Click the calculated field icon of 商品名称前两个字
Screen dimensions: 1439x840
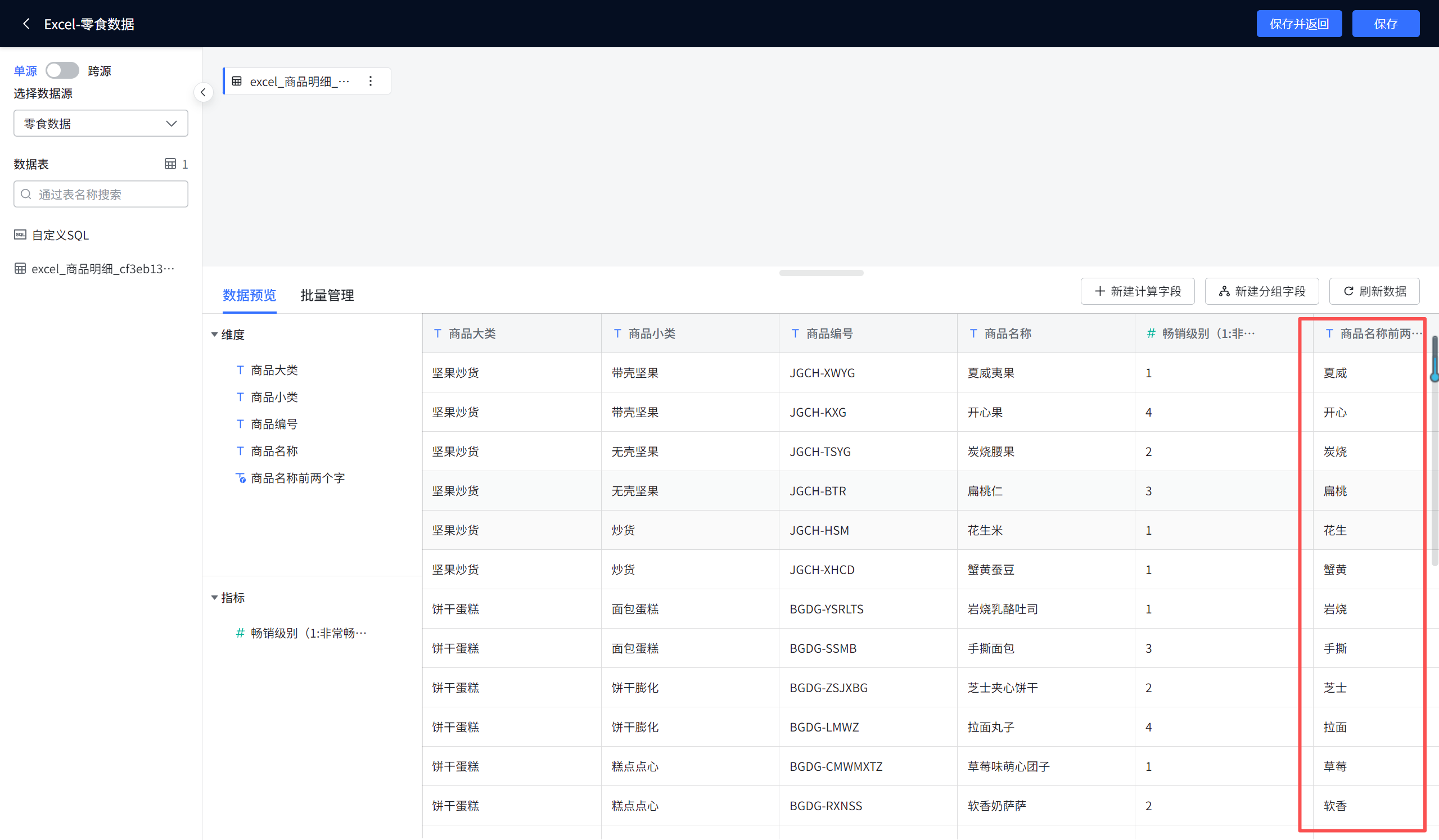(241, 478)
